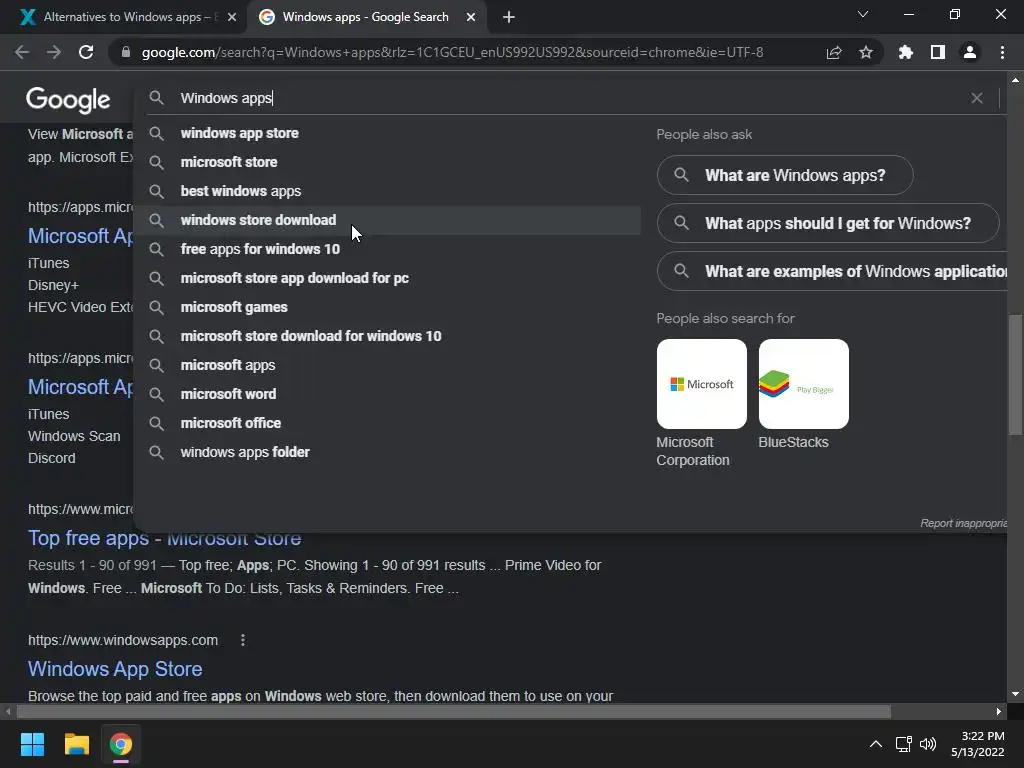Open 'Windows App Store' search result
1024x768 pixels.
tap(115, 669)
